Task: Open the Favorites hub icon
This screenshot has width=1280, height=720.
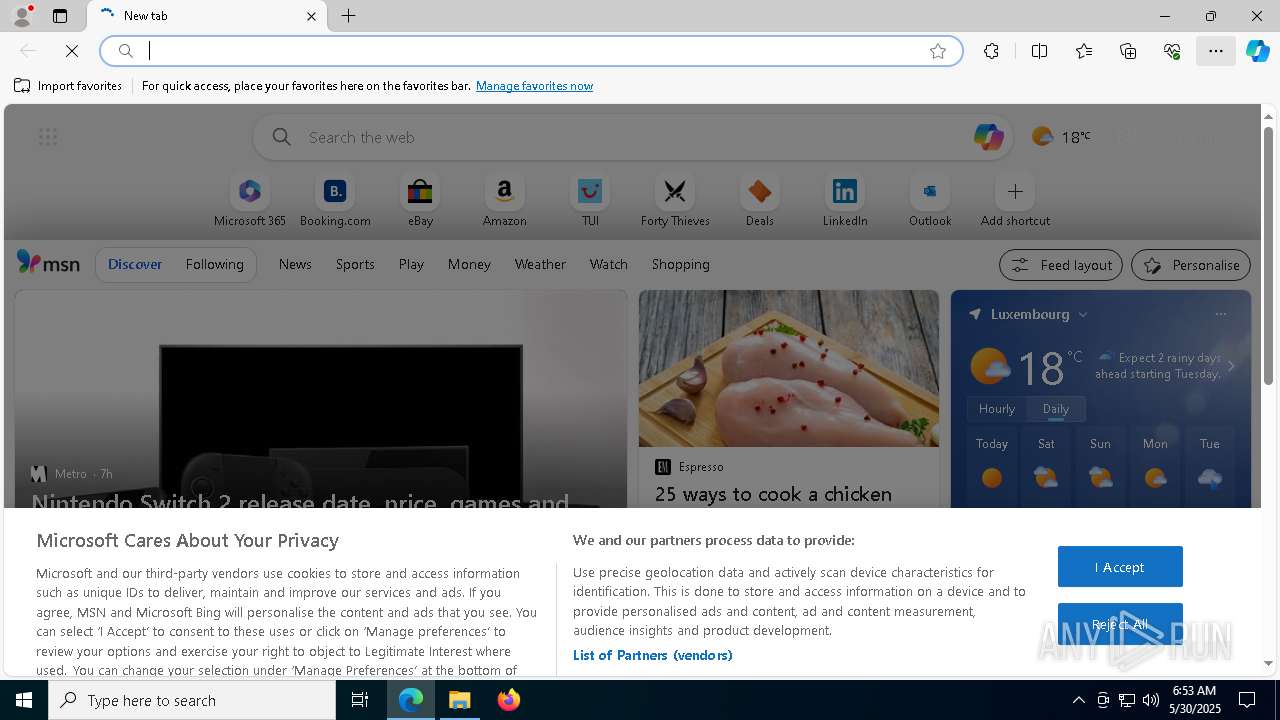Action: click(1084, 51)
